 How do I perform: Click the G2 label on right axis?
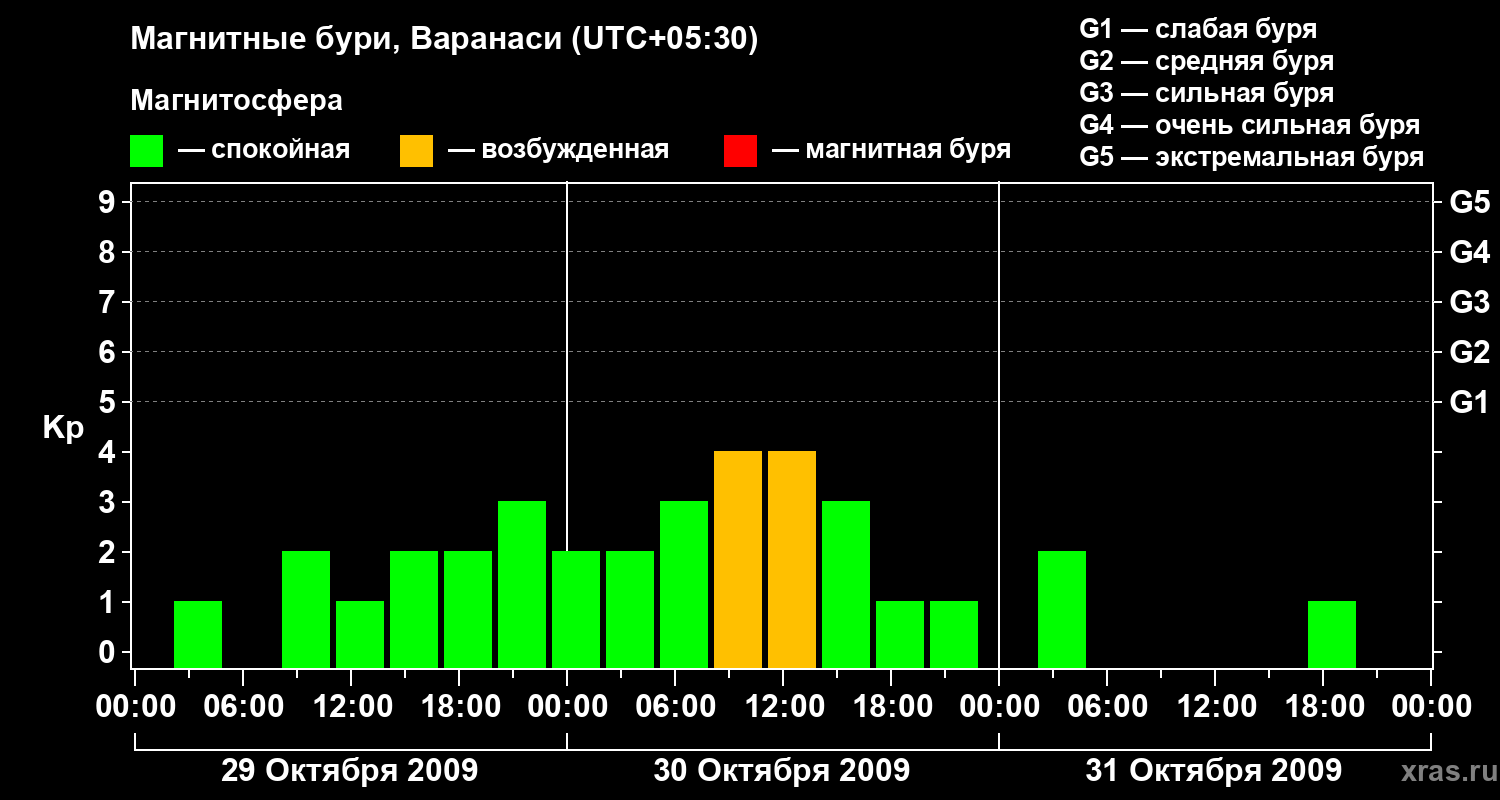point(1470,352)
